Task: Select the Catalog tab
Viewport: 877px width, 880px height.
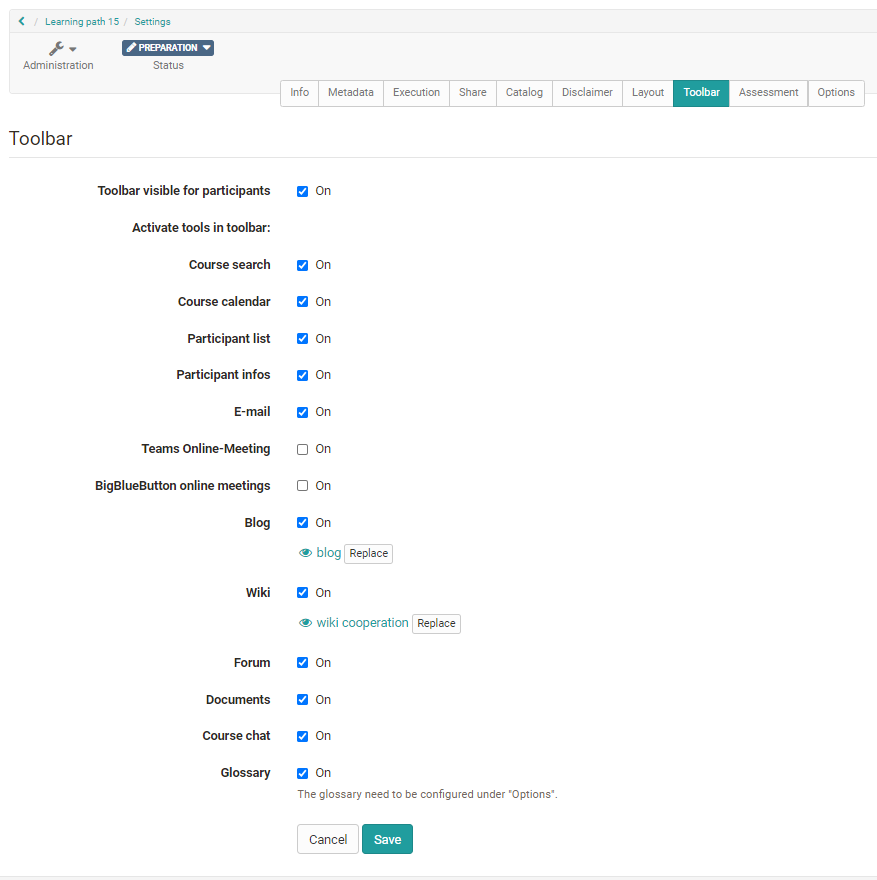Action: (x=524, y=93)
